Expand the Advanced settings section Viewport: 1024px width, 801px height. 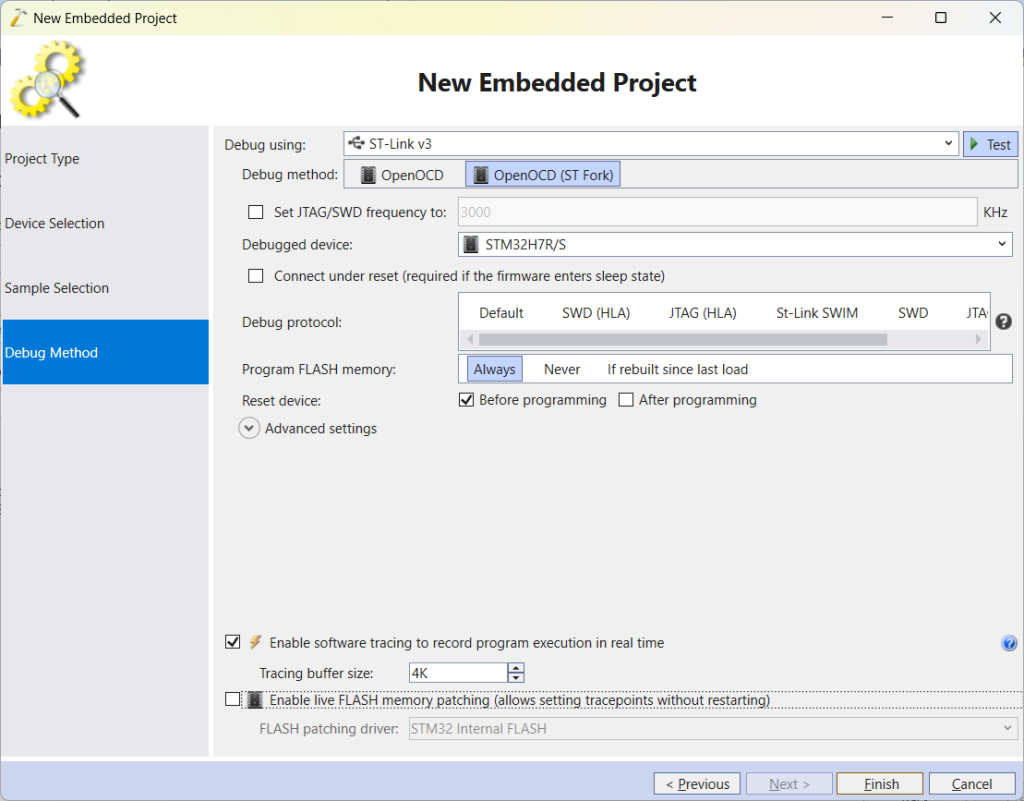pos(248,427)
